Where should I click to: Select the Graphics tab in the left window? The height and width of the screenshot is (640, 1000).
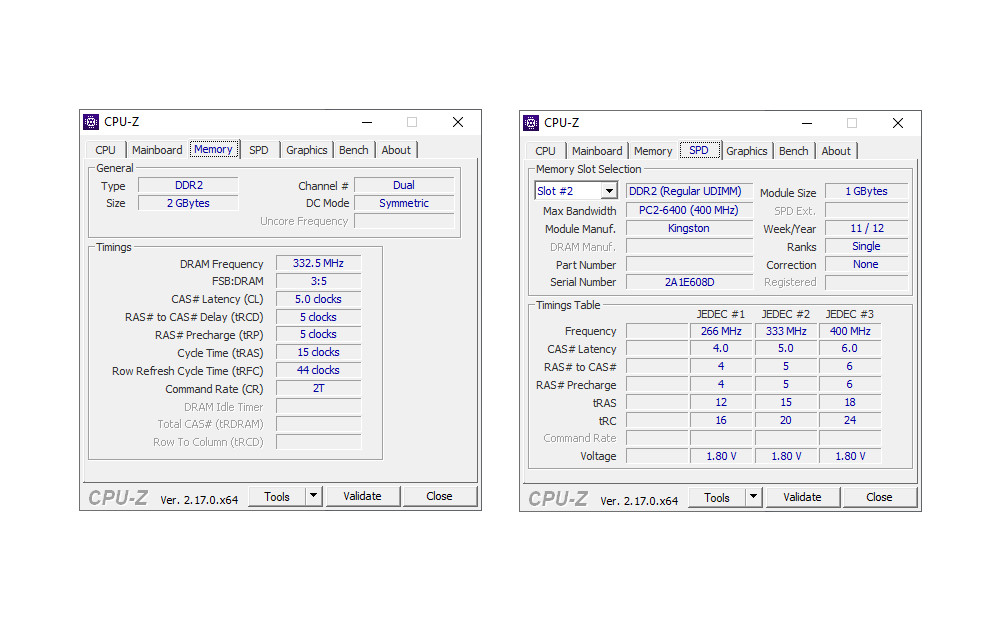(306, 150)
